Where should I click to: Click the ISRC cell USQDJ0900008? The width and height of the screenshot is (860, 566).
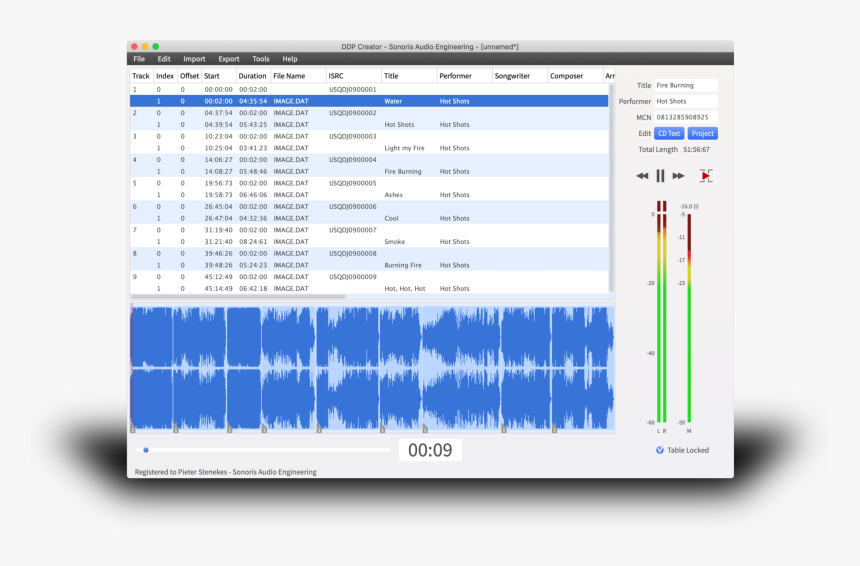(353, 253)
